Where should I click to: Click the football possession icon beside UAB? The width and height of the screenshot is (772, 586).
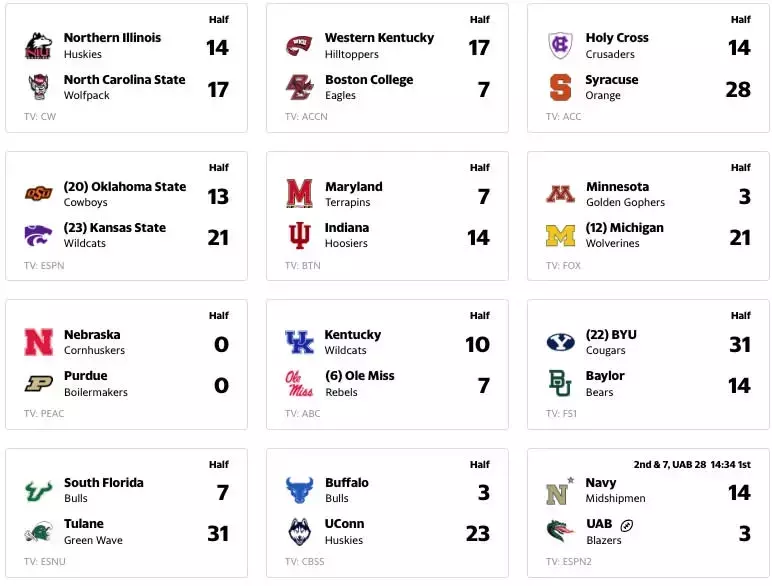coord(626,525)
